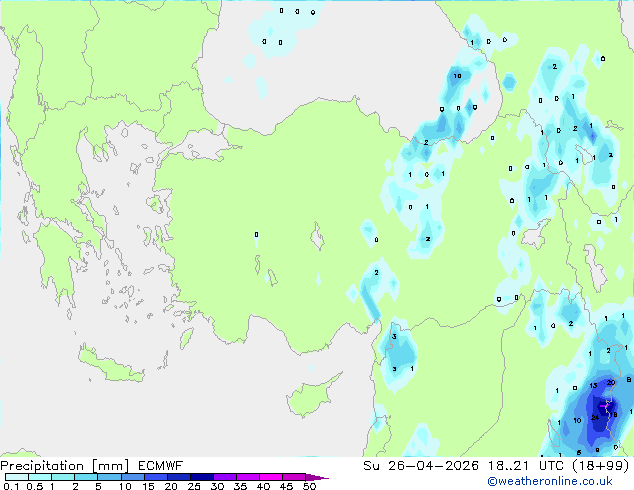Viewport: 634px width, 490px height.
Task: Click the '24' precipitation value on map
Action: click(595, 418)
